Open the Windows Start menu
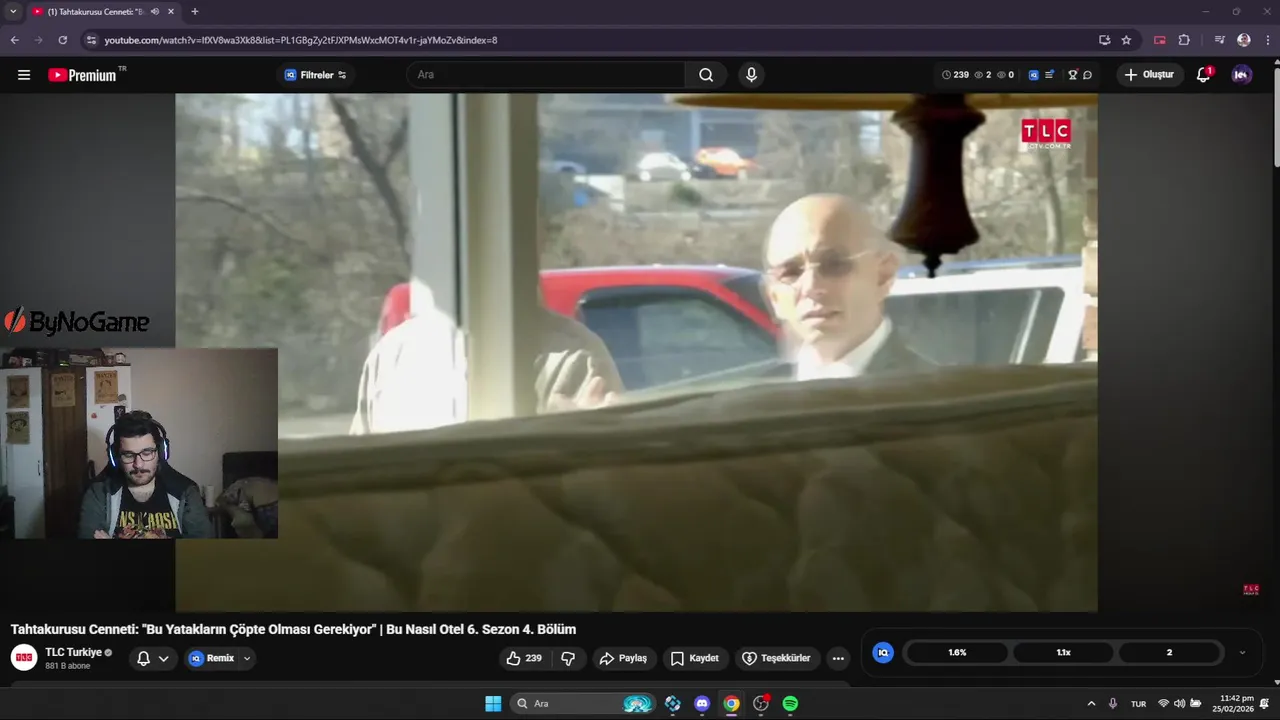Viewport: 1280px width, 720px height. pos(493,704)
